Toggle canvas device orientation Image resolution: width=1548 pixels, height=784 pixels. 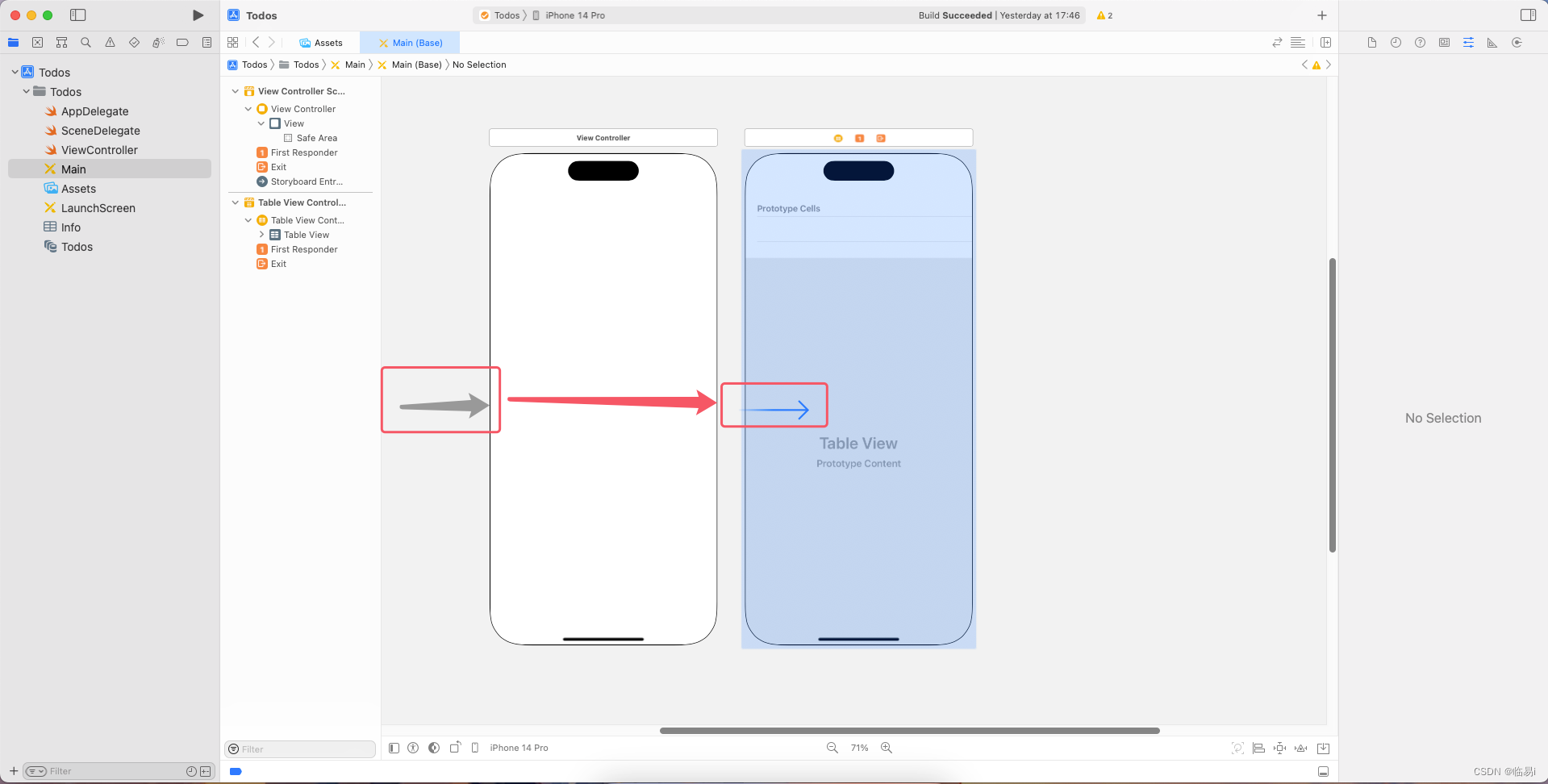click(x=455, y=748)
